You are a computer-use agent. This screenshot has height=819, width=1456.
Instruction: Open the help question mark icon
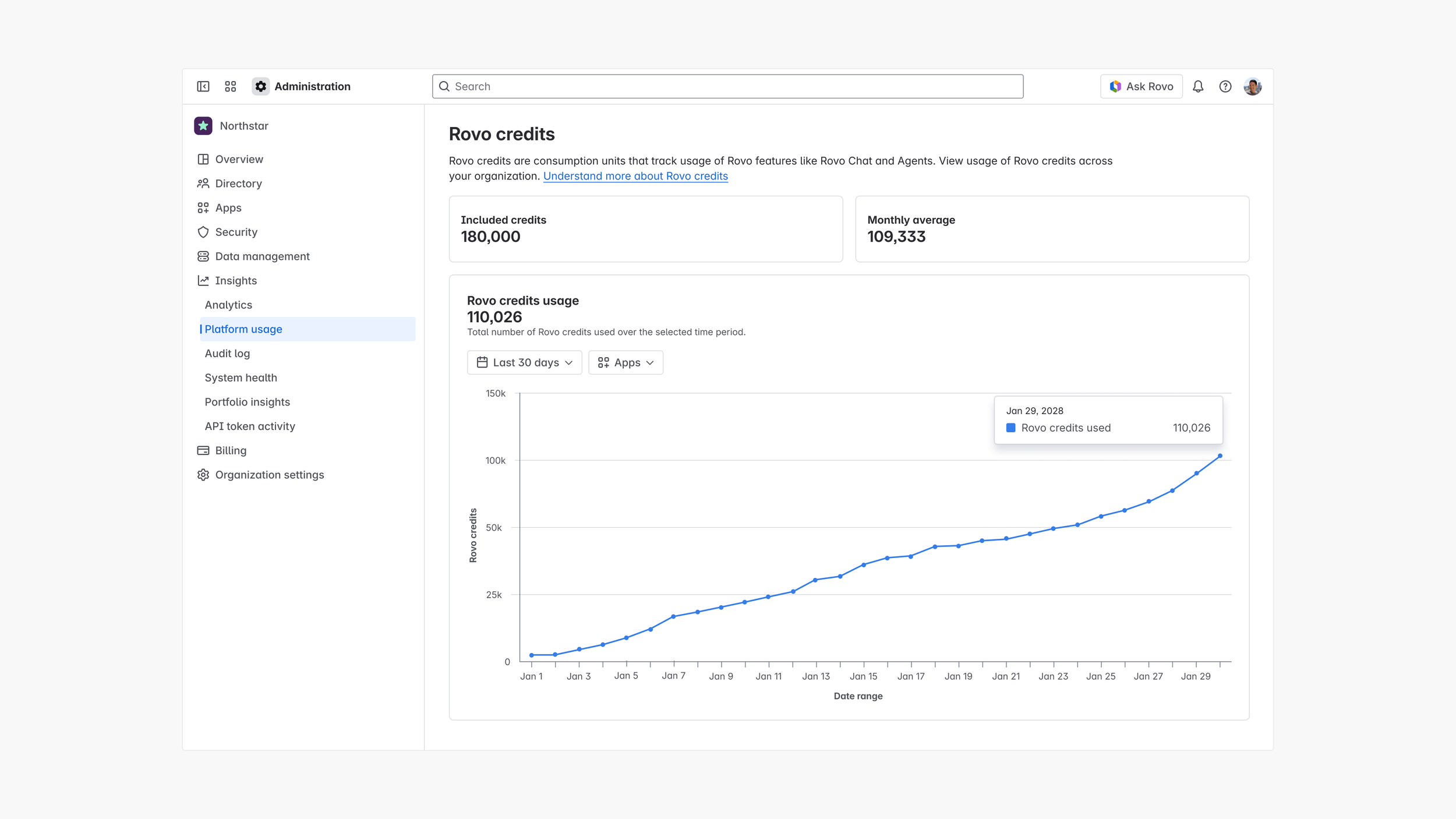(1225, 86)
